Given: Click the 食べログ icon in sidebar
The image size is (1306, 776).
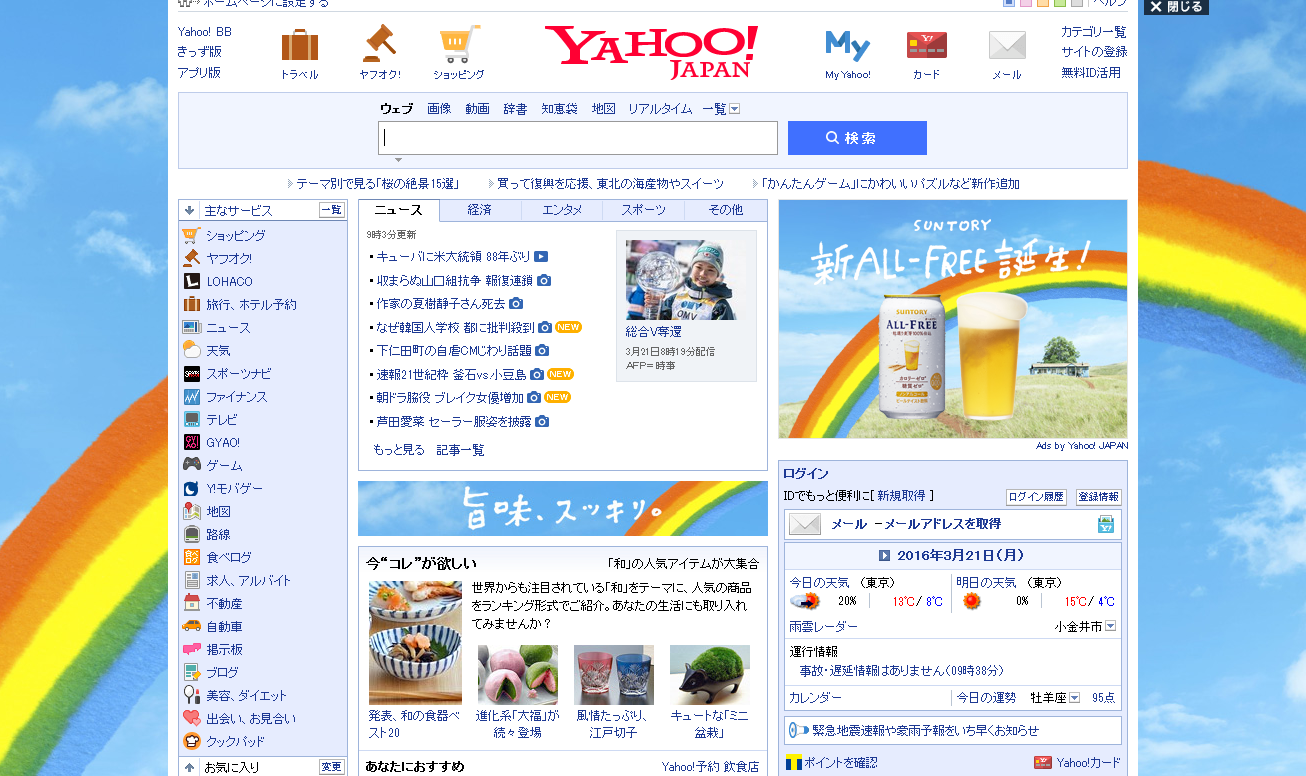Looking at the screenshot, I should [191, 557].
